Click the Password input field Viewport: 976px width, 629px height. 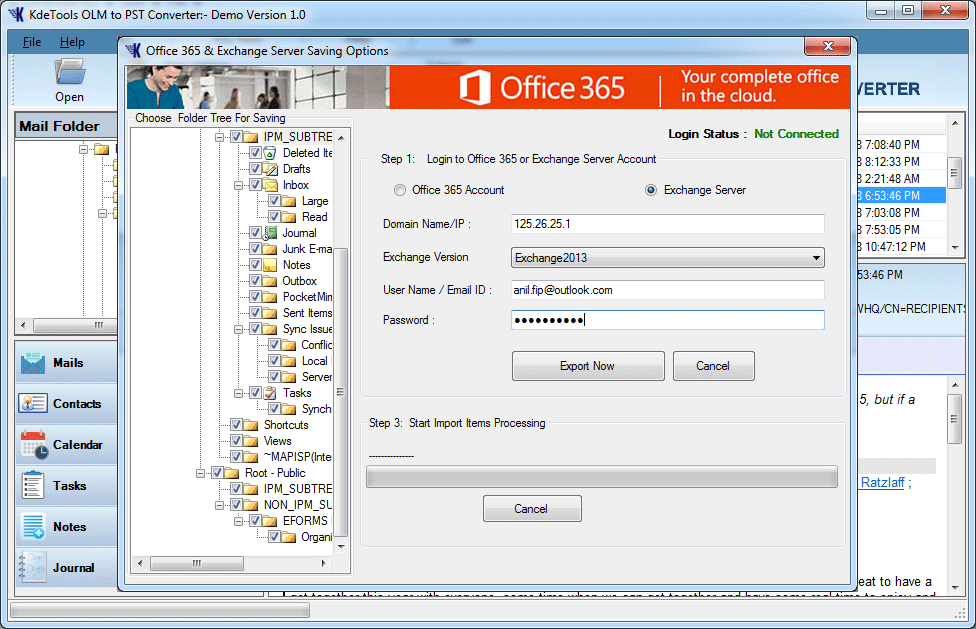click(667, 320)
